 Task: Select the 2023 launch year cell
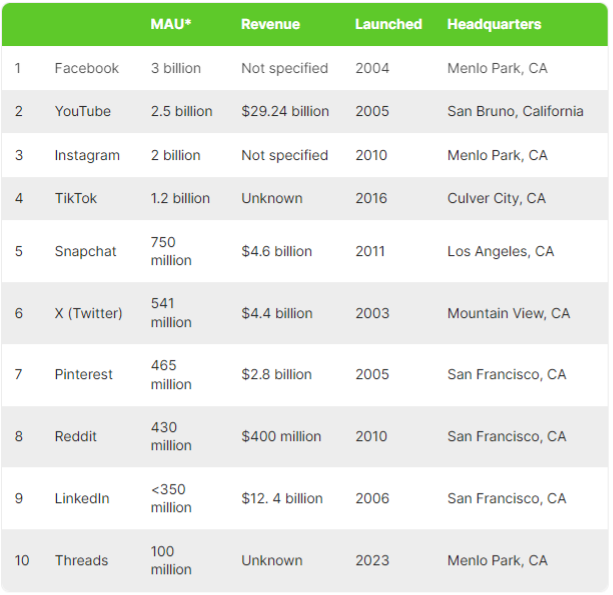(372, 560)
